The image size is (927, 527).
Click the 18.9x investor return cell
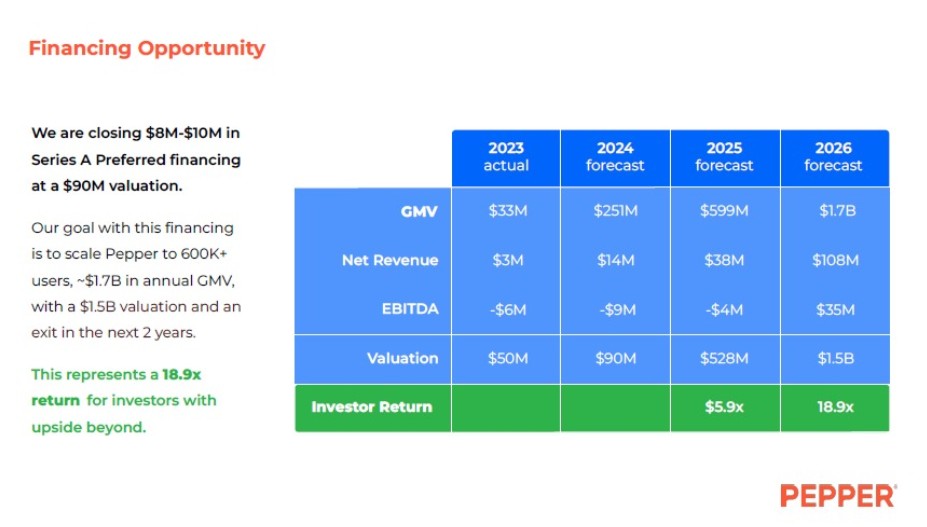[x=835, y=408]
